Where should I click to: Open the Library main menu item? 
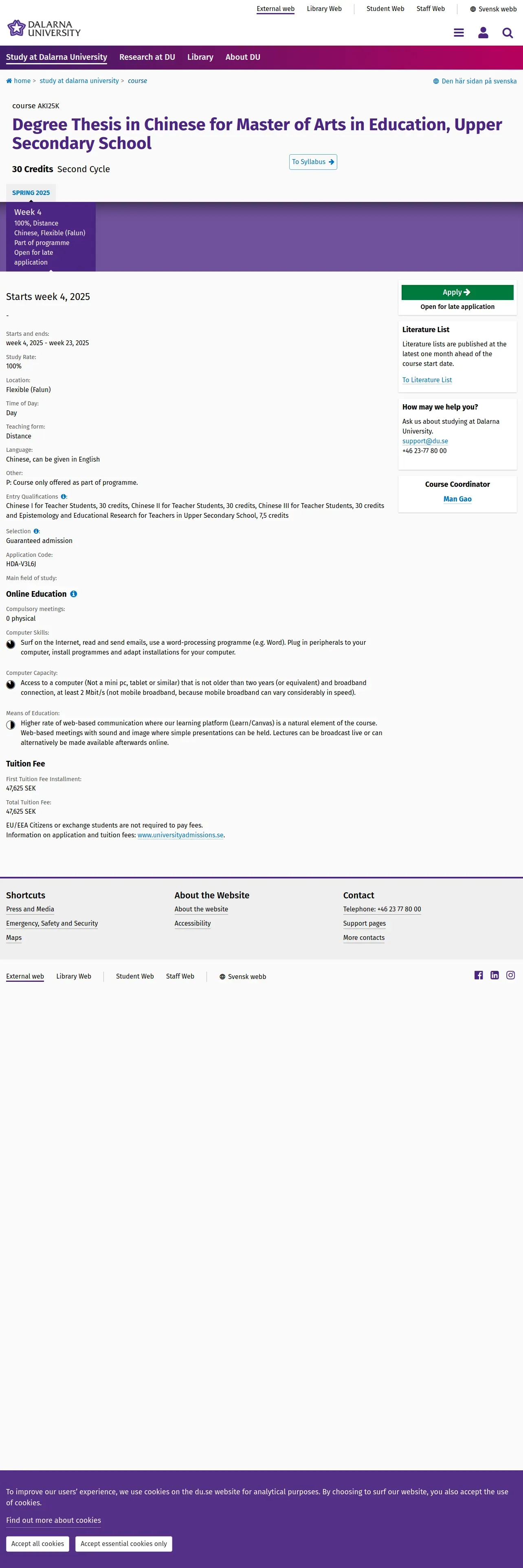point(200,57)
